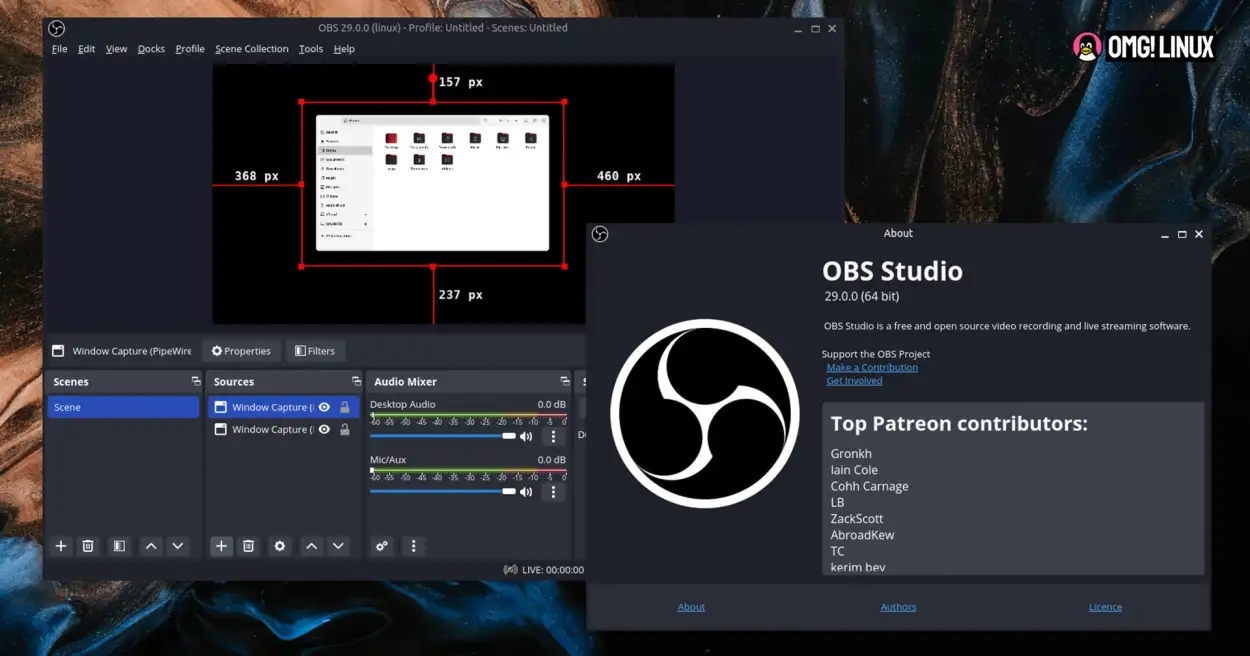1250x656 pixels.
Task: Pop out the Audio Mixer panel
Action: tap(563, 381)
